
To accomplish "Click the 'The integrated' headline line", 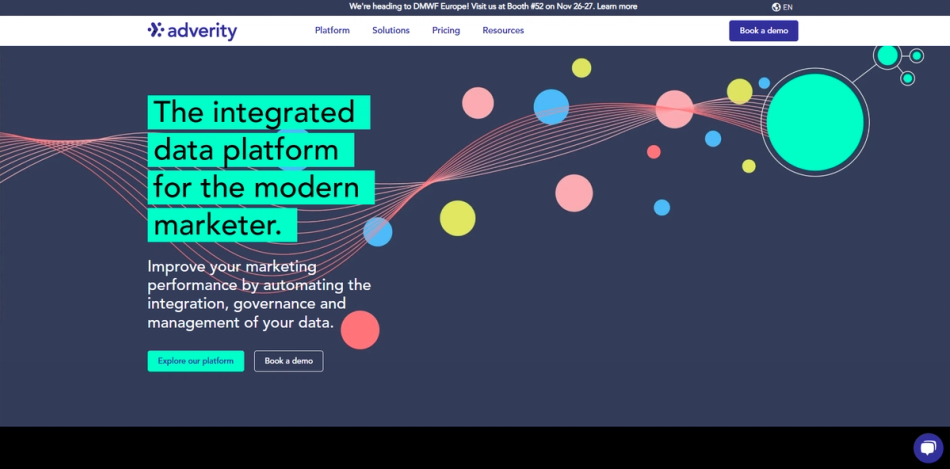I will tap(259, 112).
